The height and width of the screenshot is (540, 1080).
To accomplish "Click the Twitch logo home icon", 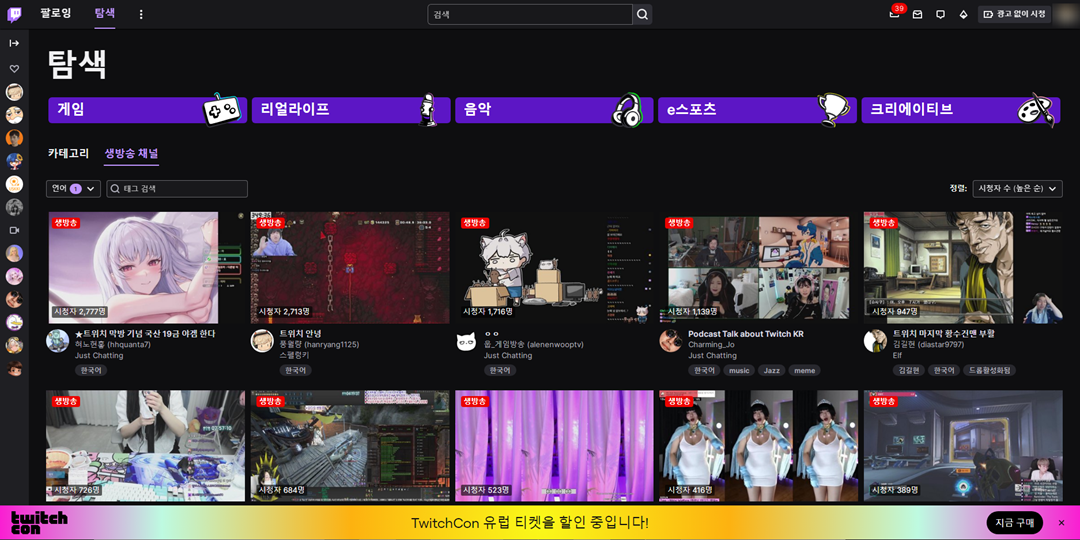I will coord(14,14).
